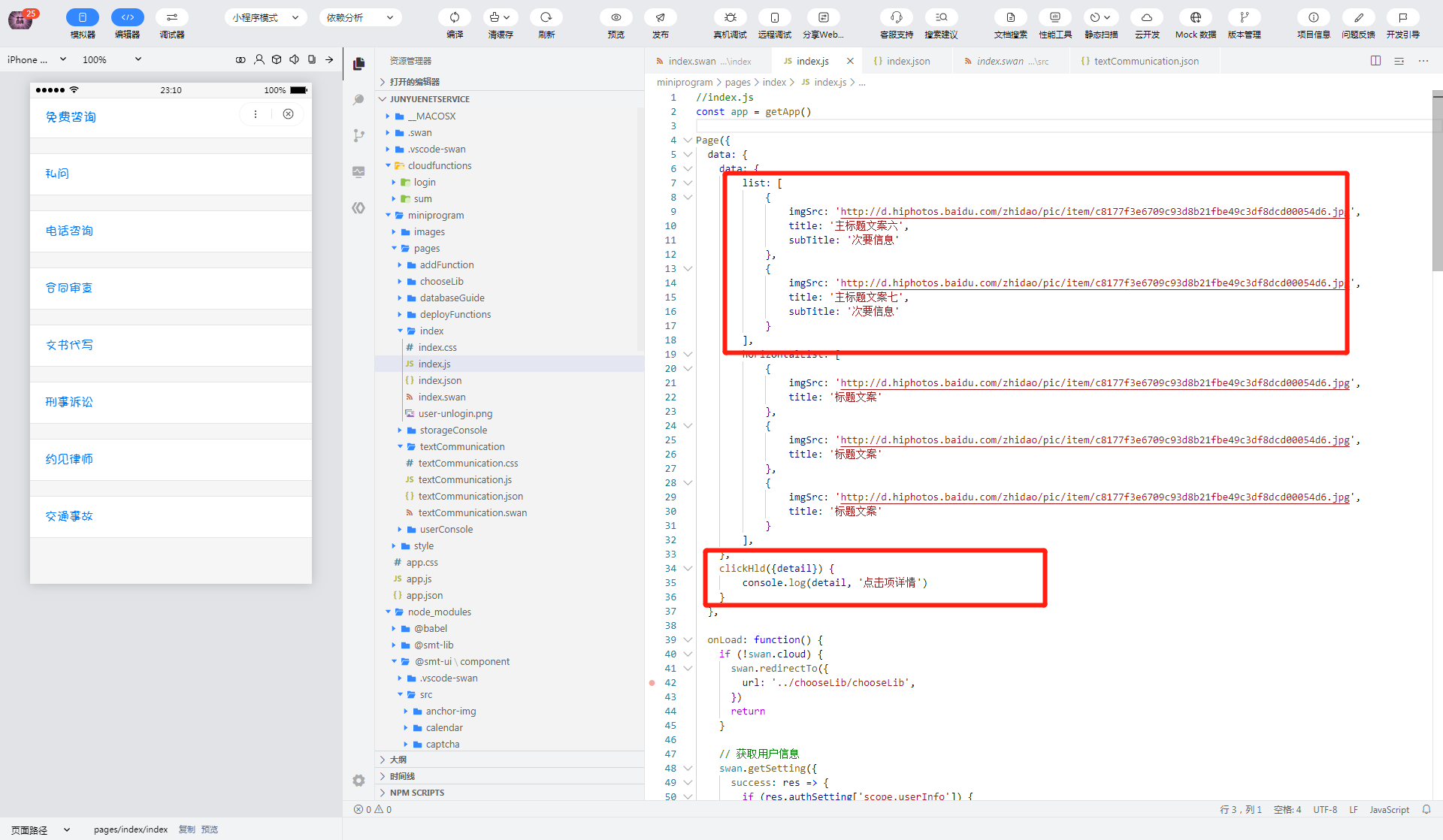1443x840 pixels.
Task: Expand the node_modules @babel folder
Action: pos(431,628)
